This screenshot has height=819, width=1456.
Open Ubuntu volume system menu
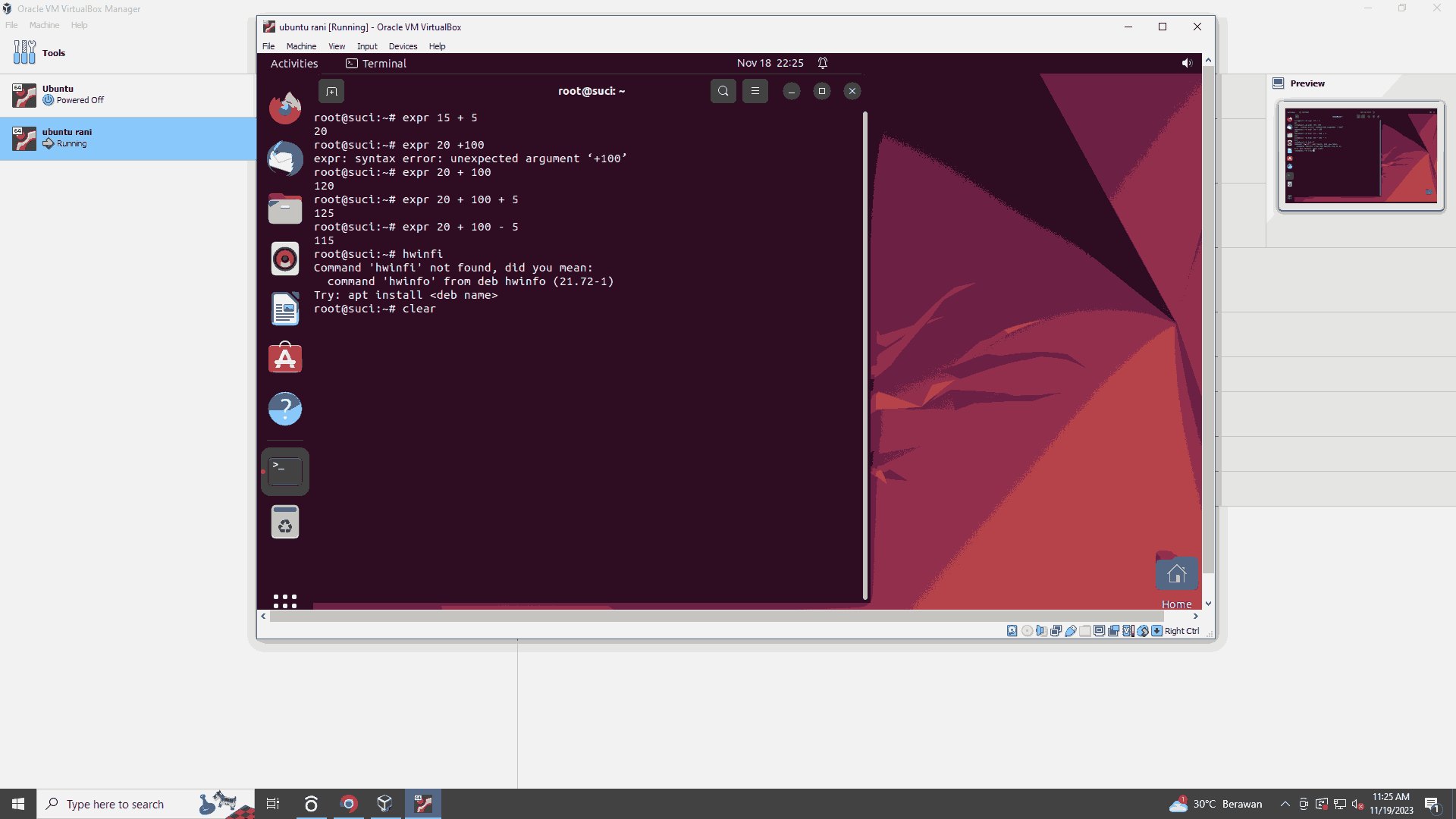1187,63
